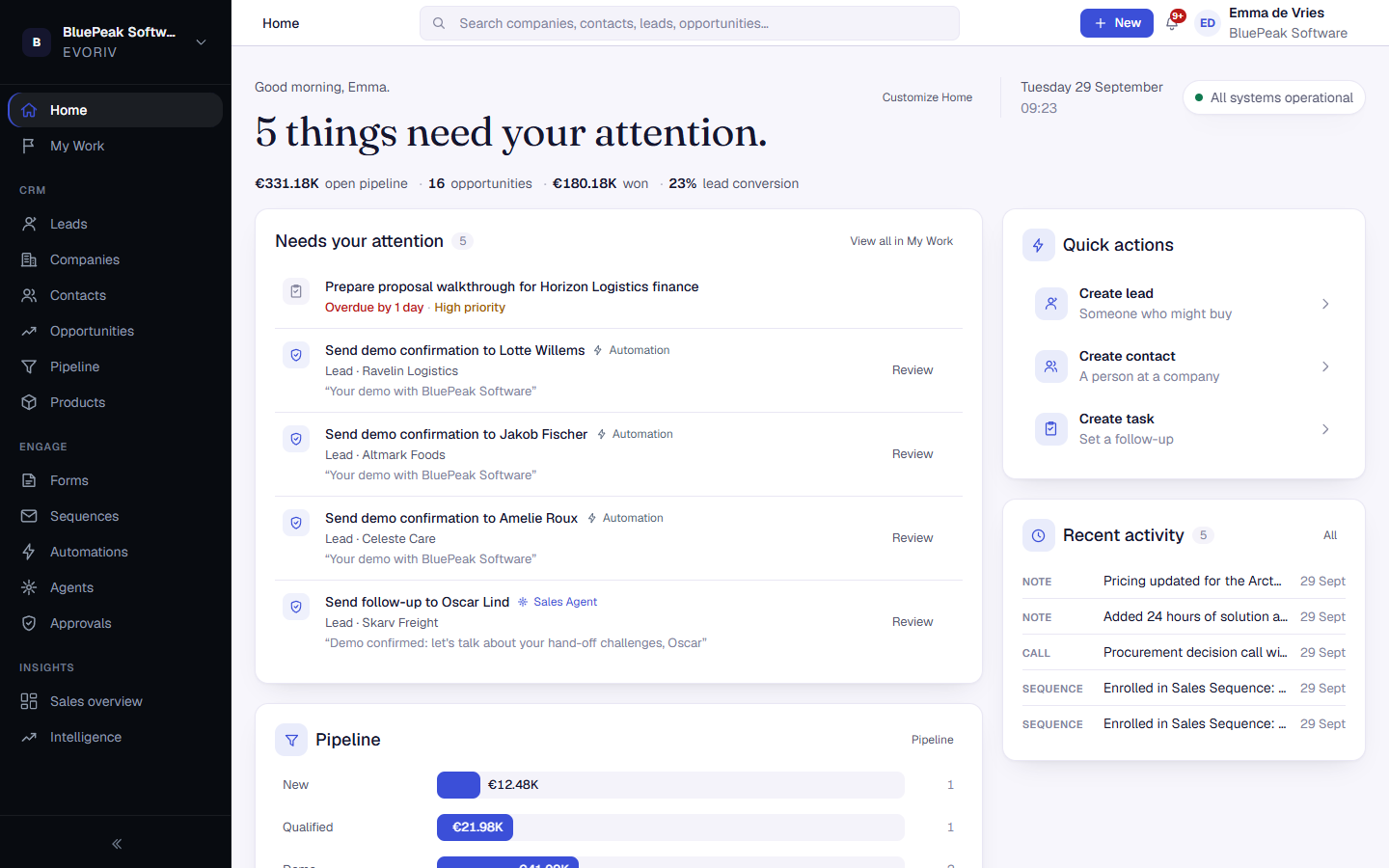
Task: Click the Quick actions lightning icon
Action: click(1038, 245)
